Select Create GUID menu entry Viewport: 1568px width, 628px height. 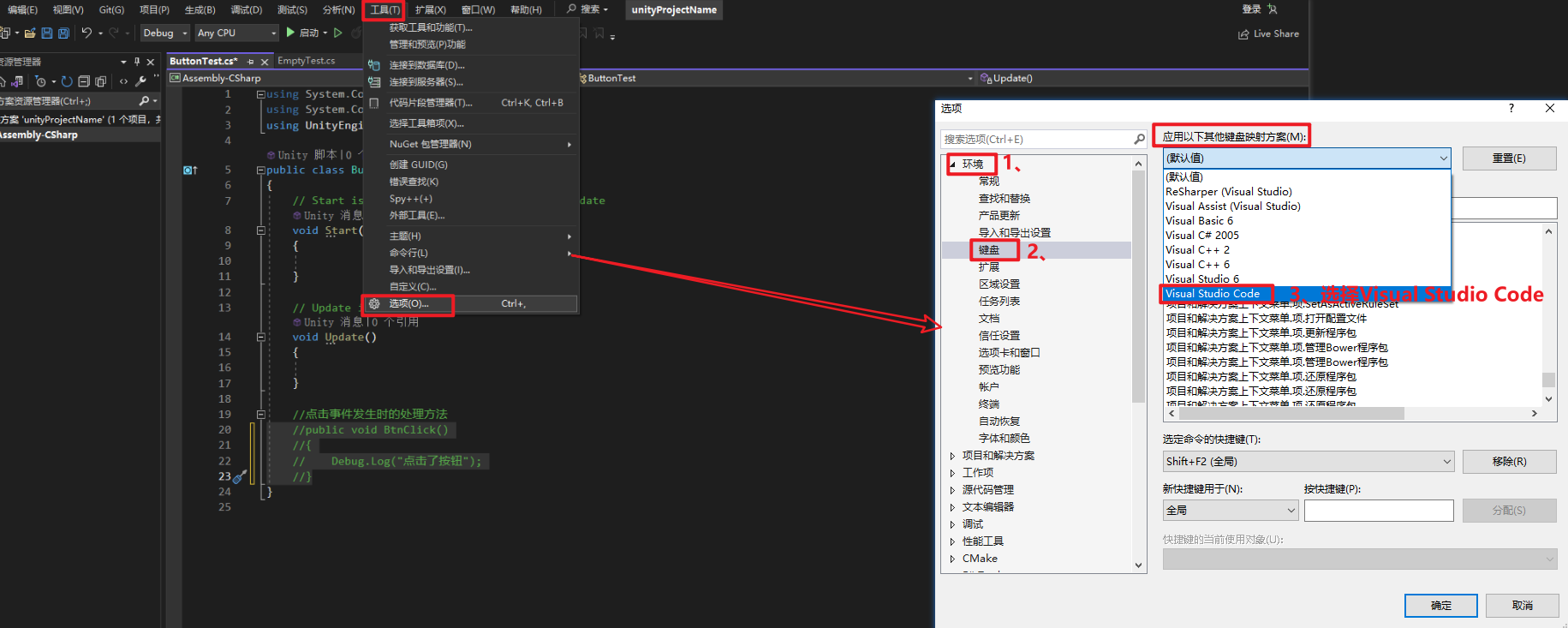click(470, 164)
